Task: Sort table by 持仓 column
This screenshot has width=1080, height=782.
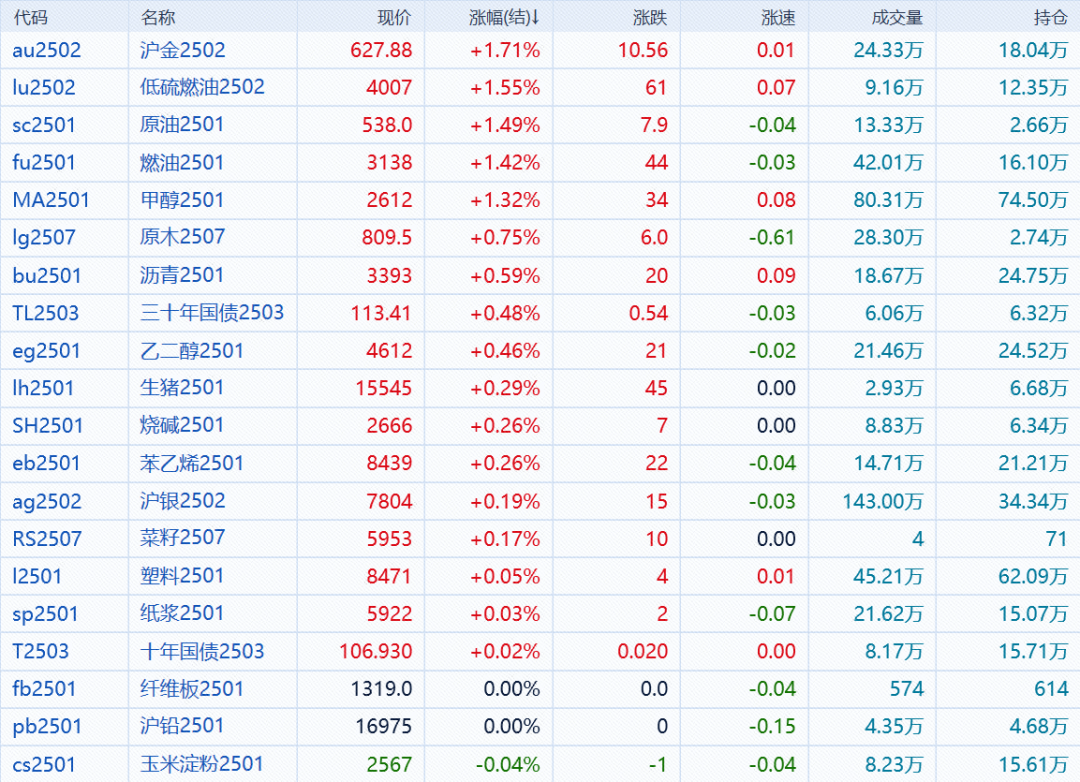Action: [x=1050, y=17]
